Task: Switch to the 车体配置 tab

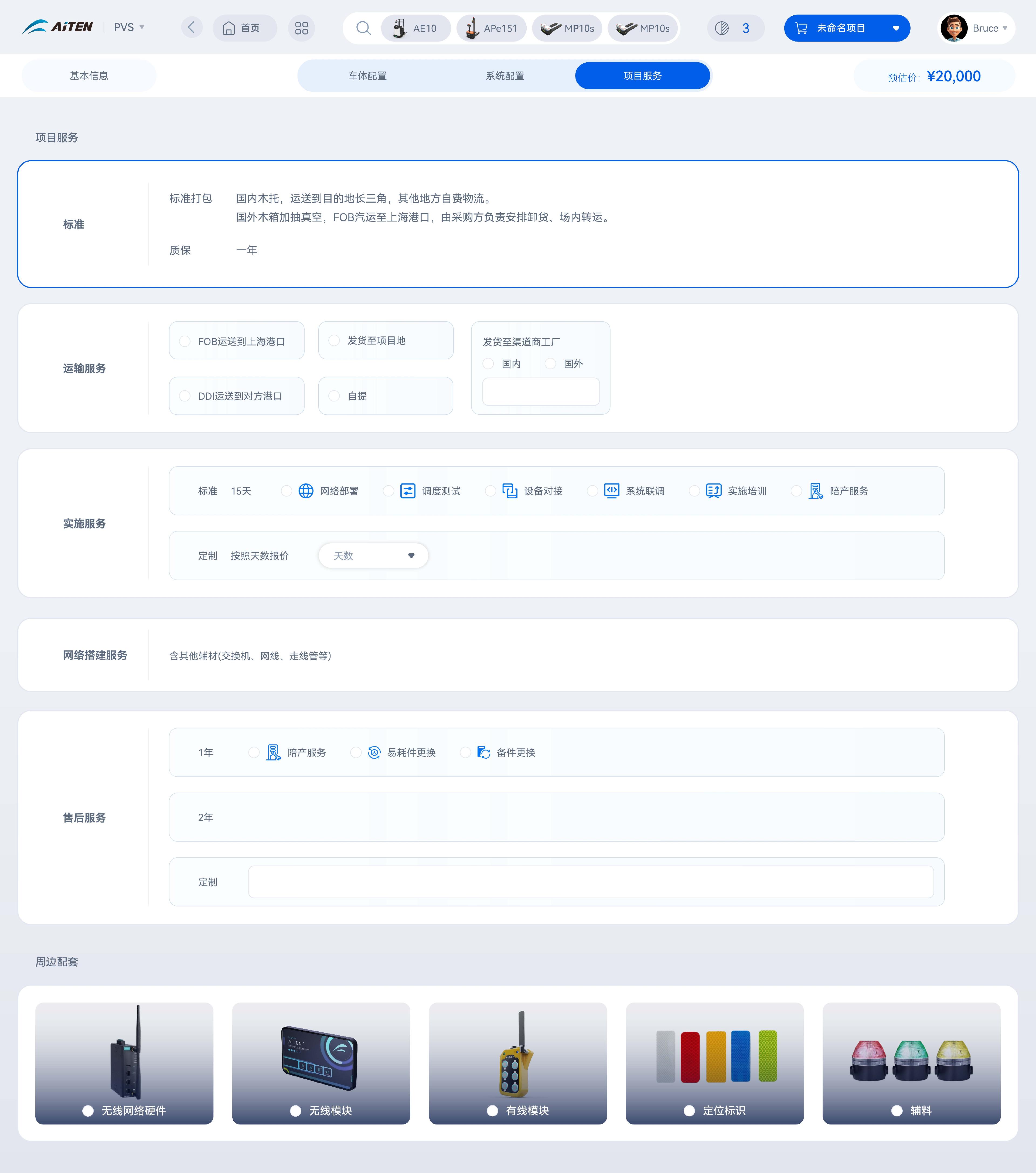Action: tap(367, 76)
